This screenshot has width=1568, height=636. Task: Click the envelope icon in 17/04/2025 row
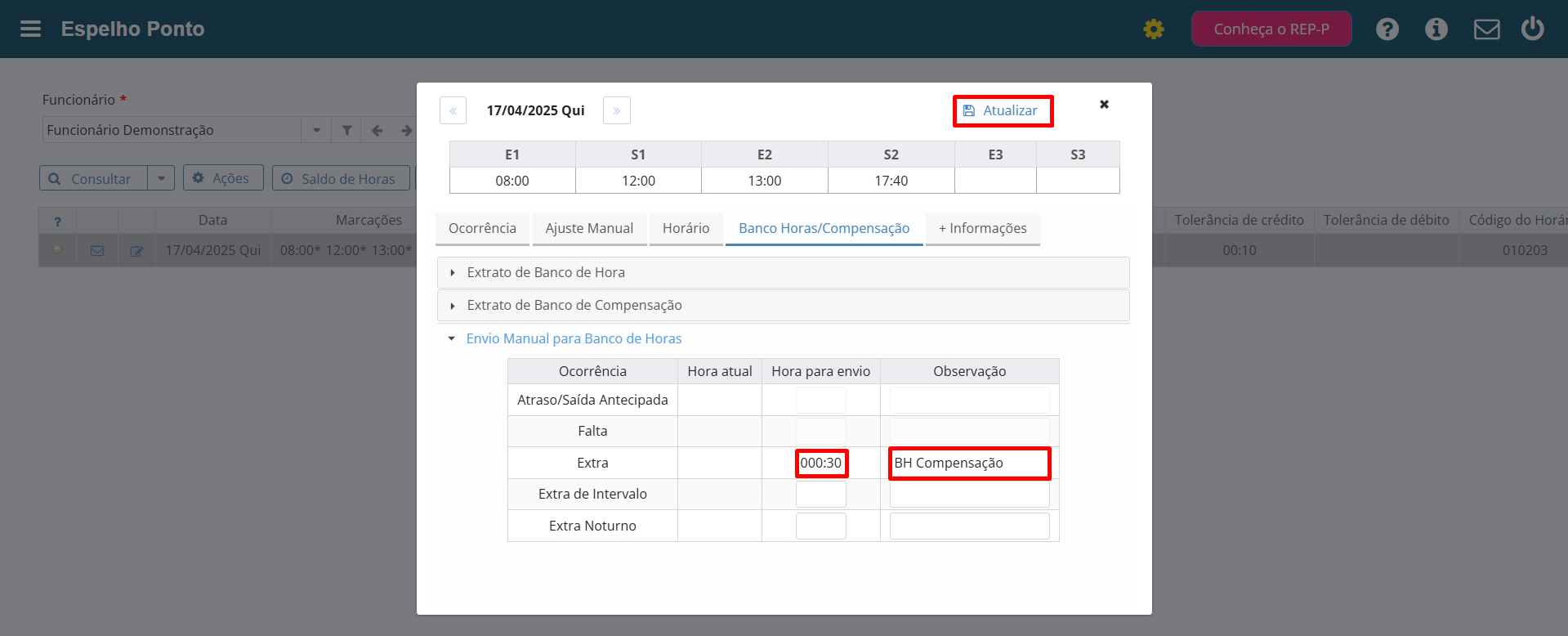[97, 251]
